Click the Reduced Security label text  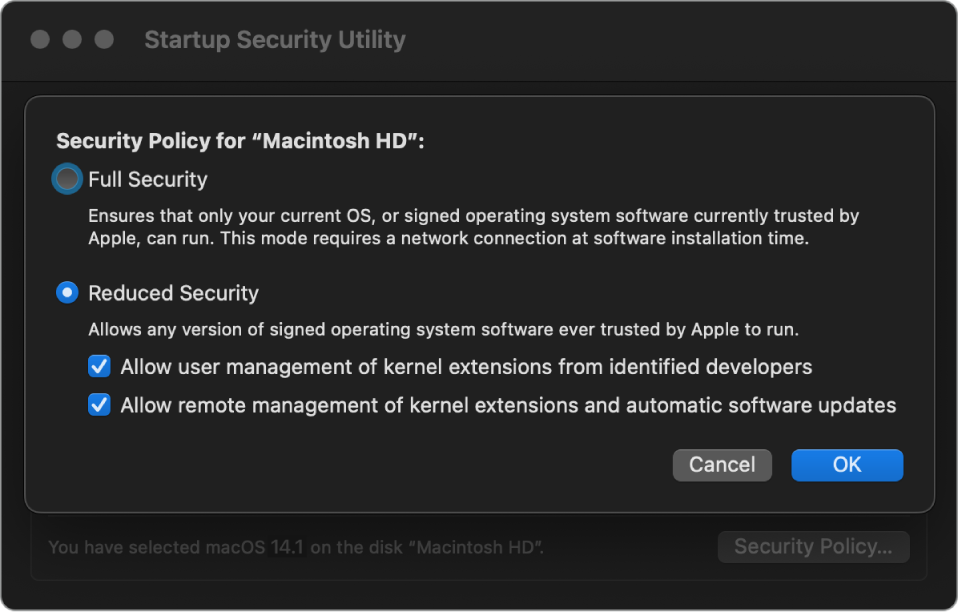173,293
